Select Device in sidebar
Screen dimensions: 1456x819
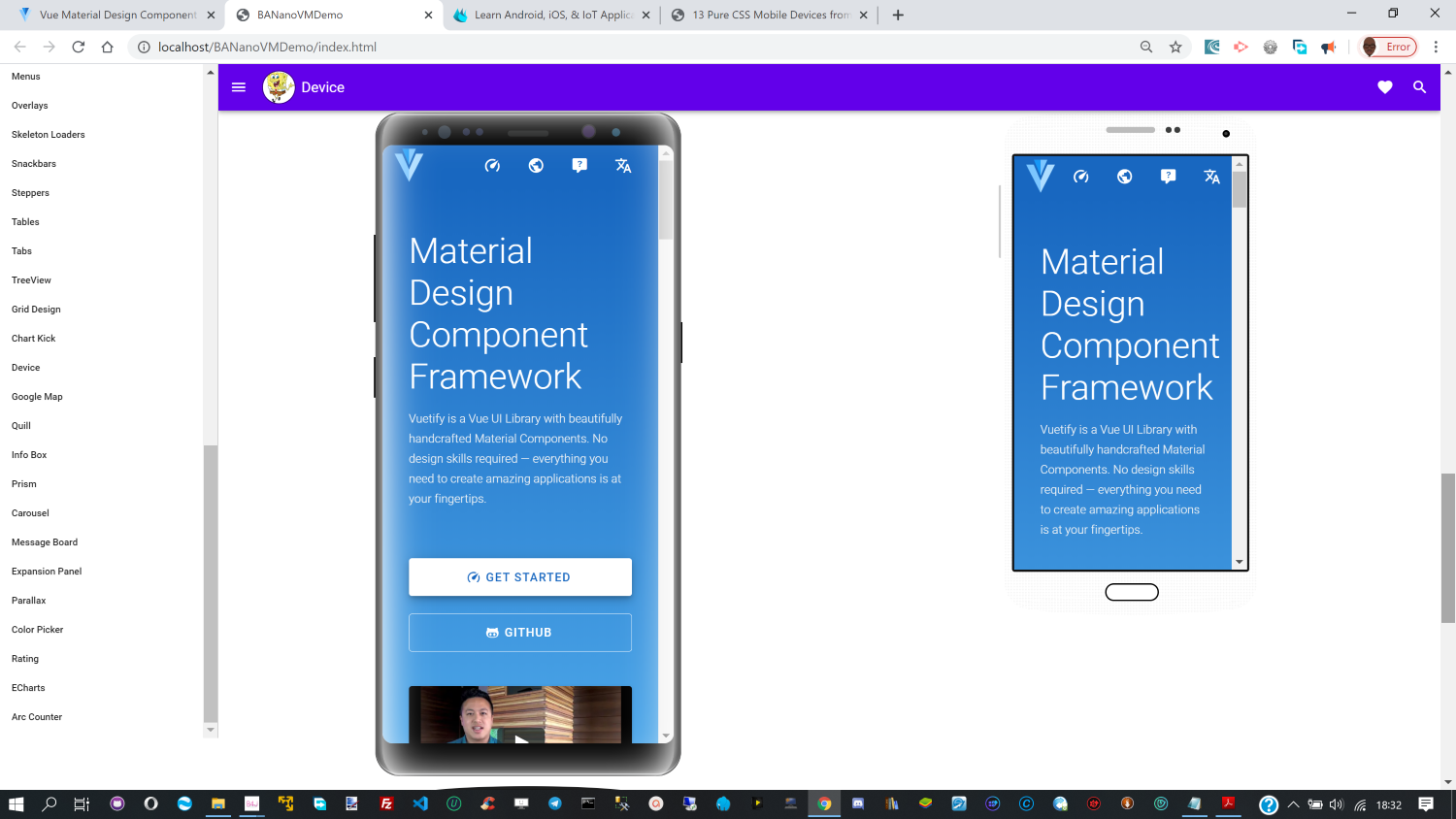[x=26, y=368]
